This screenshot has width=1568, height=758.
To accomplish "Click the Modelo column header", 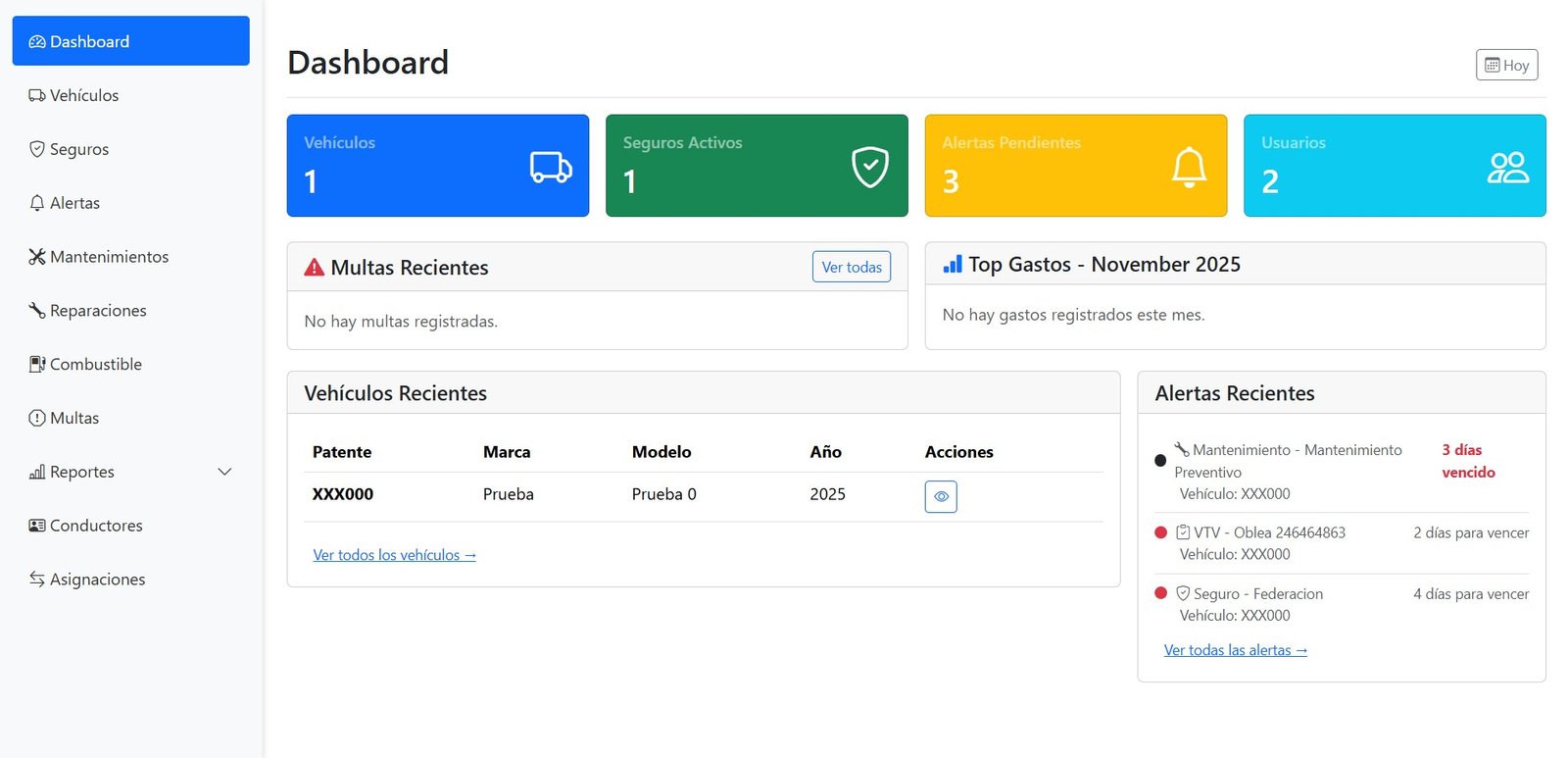I will pos(661,452).
